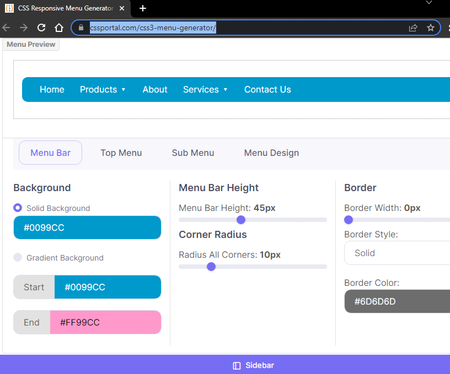Reload the page with the refresh icon
Screen dimensions: 450x374
click(41, 28)
